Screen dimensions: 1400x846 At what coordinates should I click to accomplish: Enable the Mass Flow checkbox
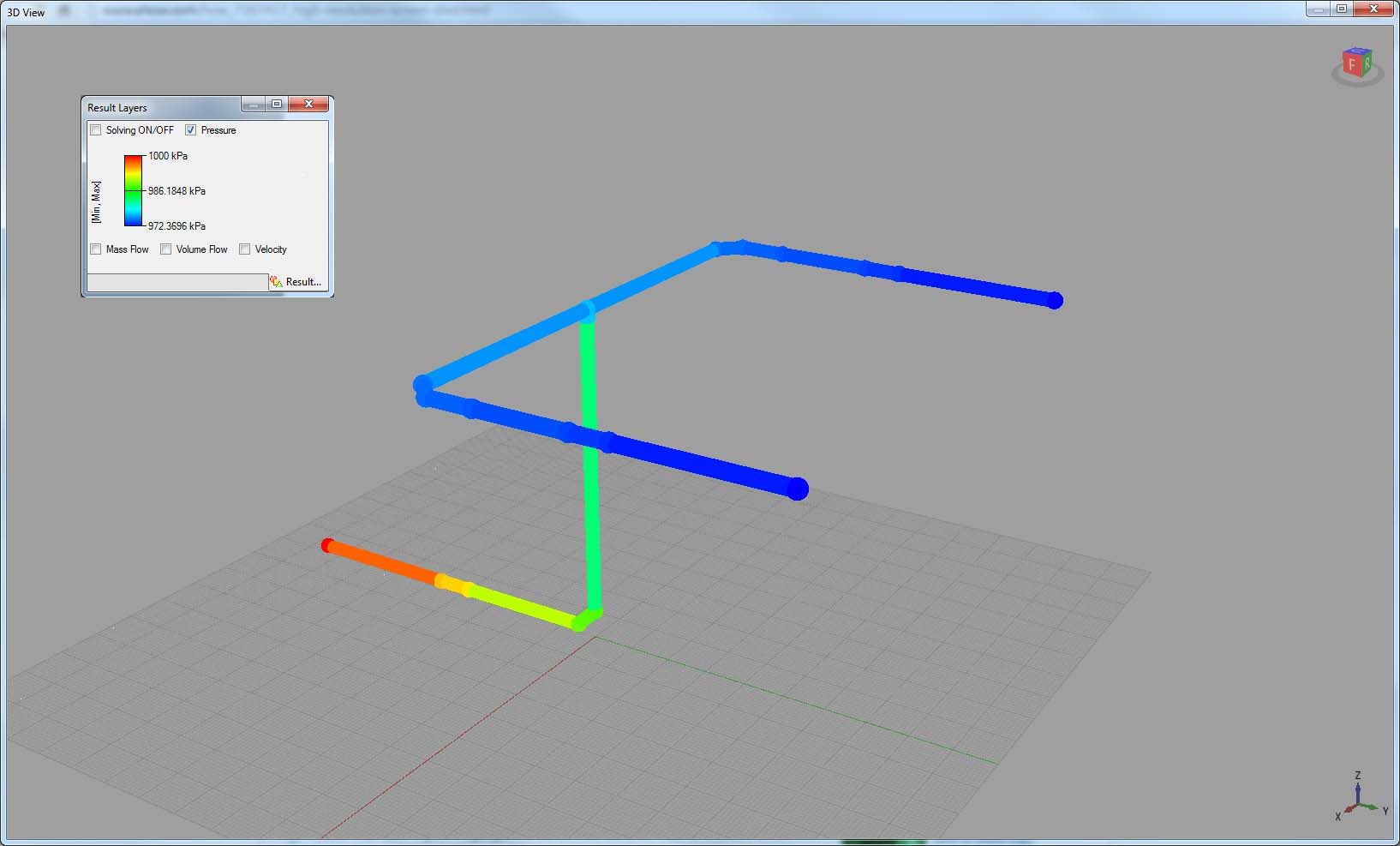click(96, 249)
